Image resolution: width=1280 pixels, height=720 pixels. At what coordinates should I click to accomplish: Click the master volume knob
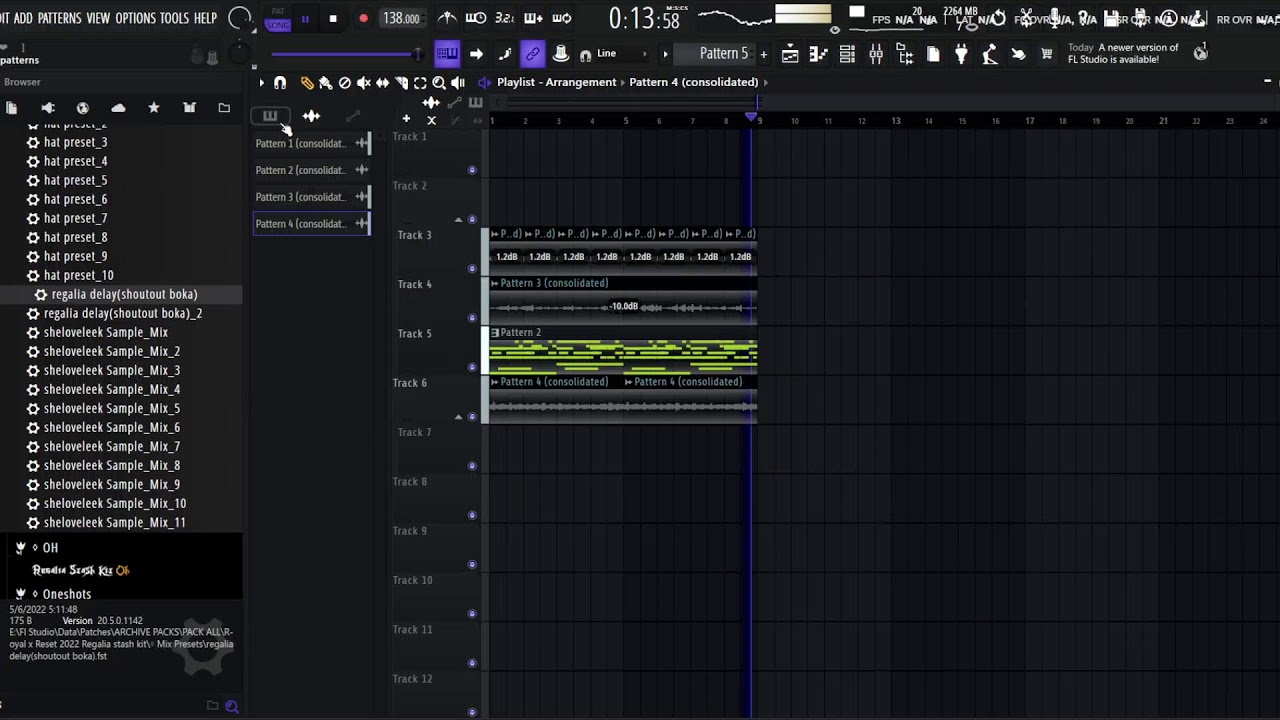coord(239,18)
